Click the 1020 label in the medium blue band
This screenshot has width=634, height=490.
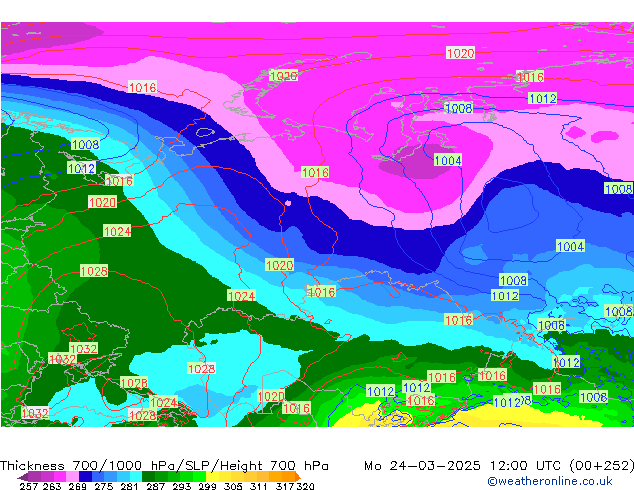279,265
